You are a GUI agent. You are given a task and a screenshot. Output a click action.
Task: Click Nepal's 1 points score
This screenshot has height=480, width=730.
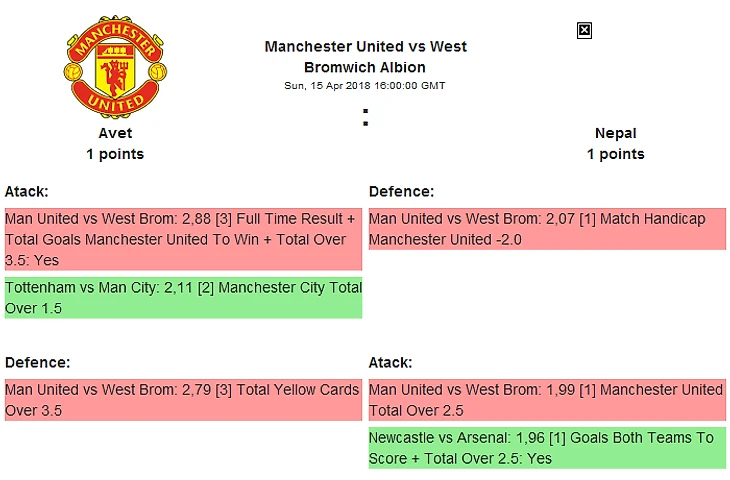(615, 154)
